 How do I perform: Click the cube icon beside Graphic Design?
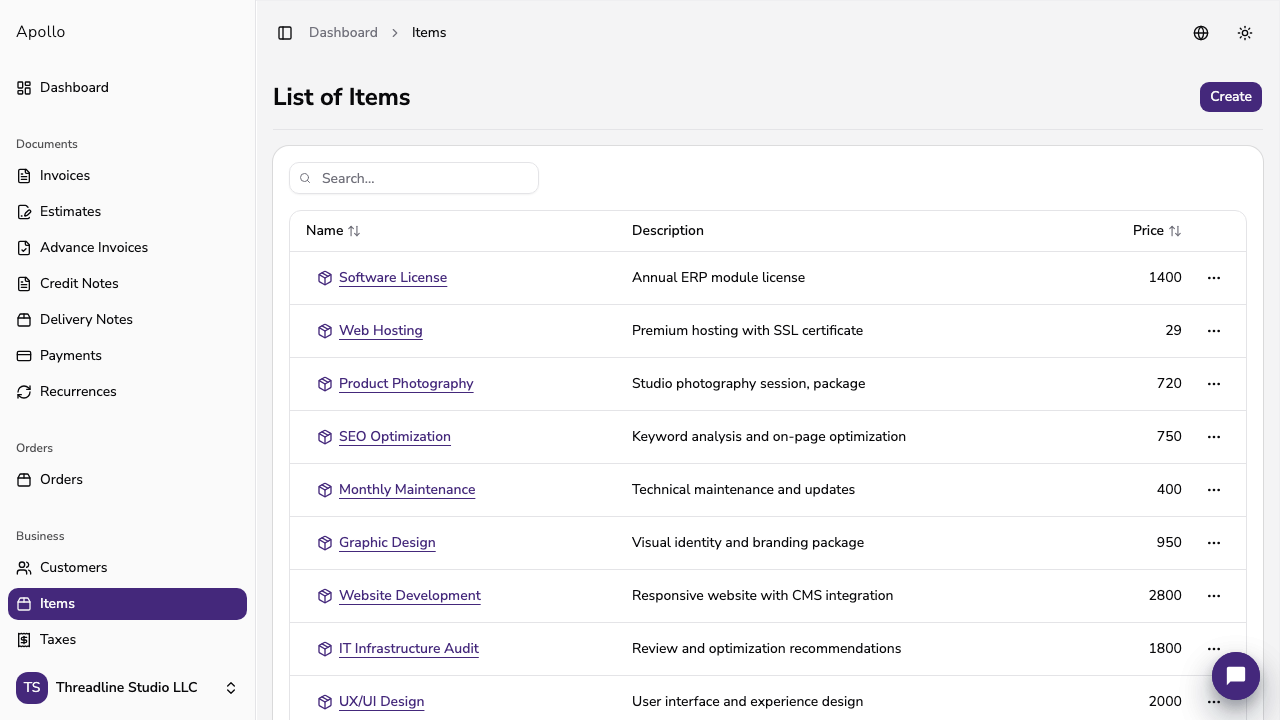click(x=325, y=543)
